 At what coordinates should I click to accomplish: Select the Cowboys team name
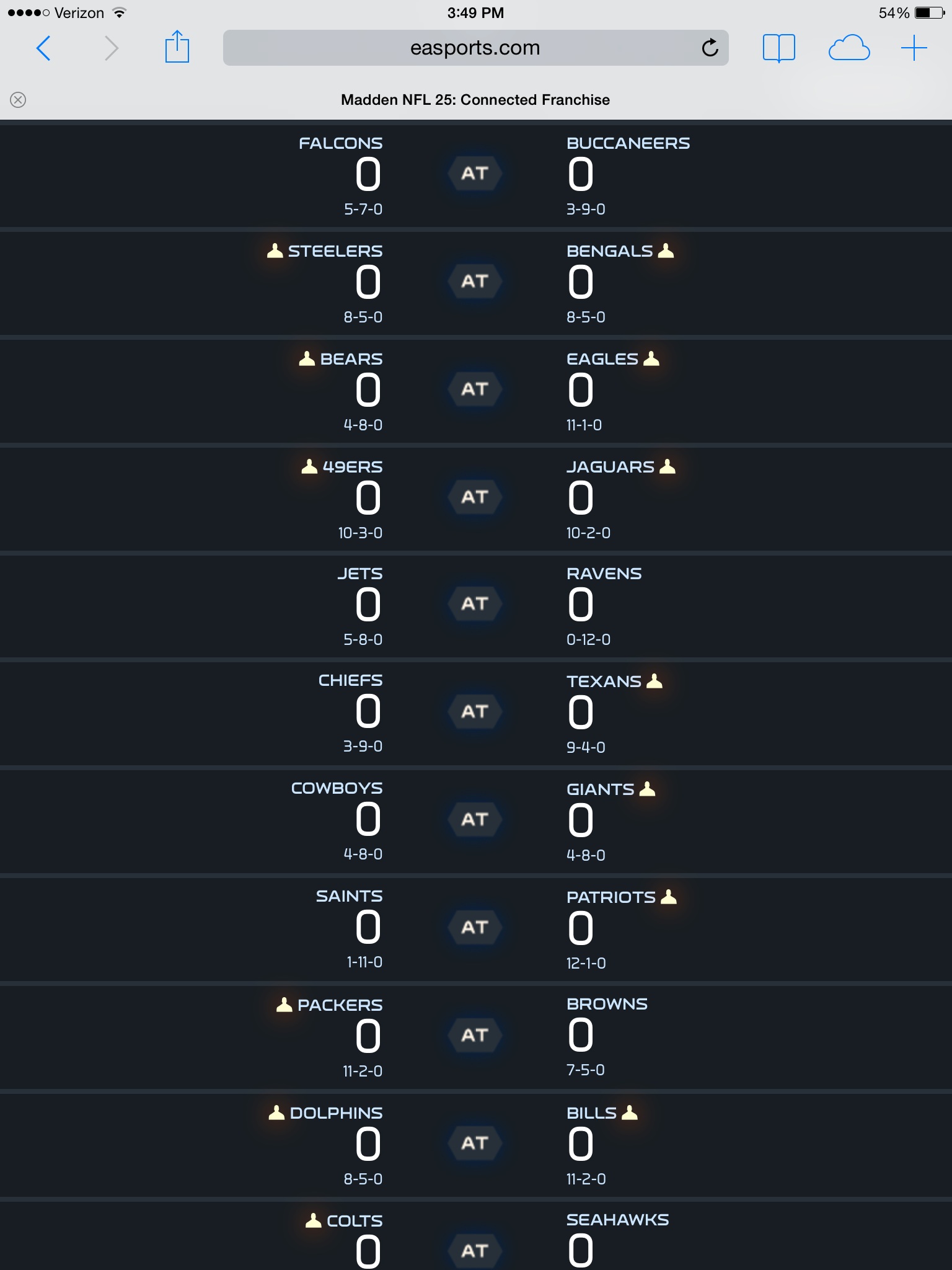click(337, 788)
